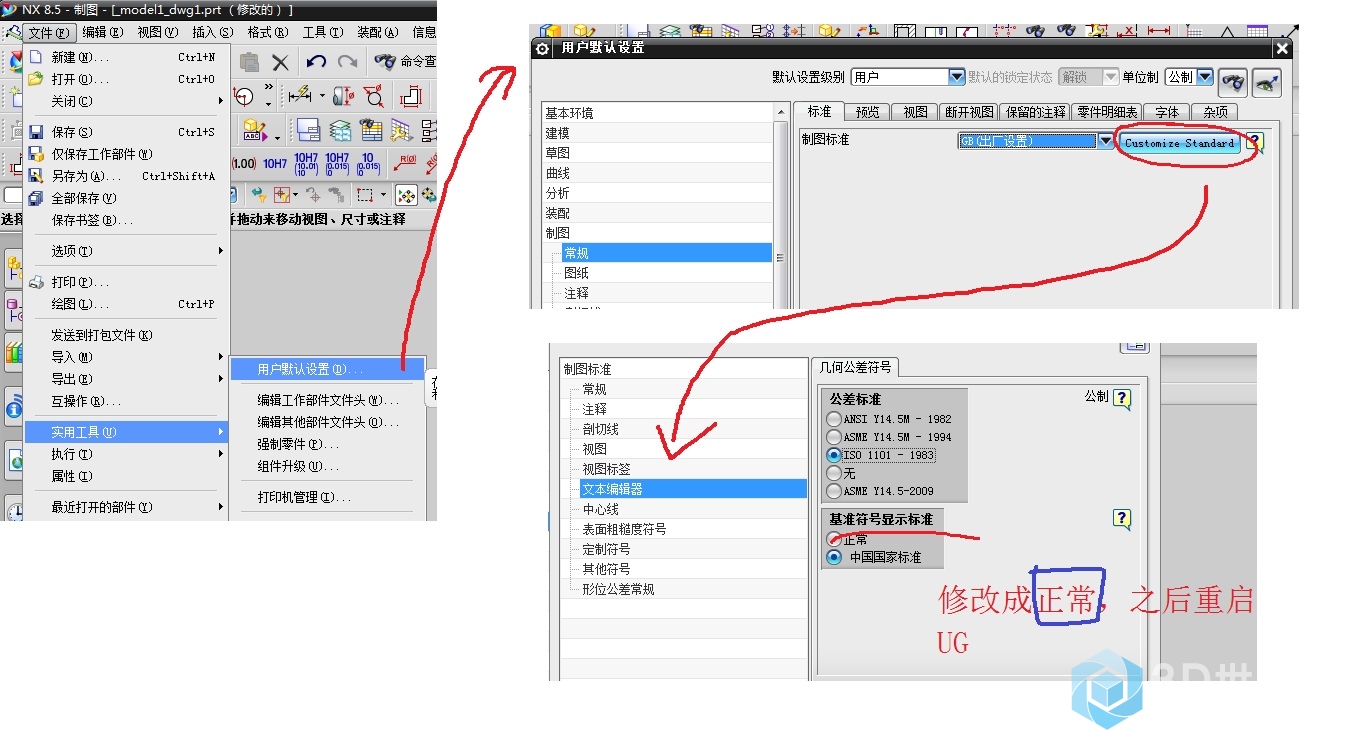1354x743 pixels.
Task: Expand the 导入(M) submenu
Action: [x=221, y=357]
